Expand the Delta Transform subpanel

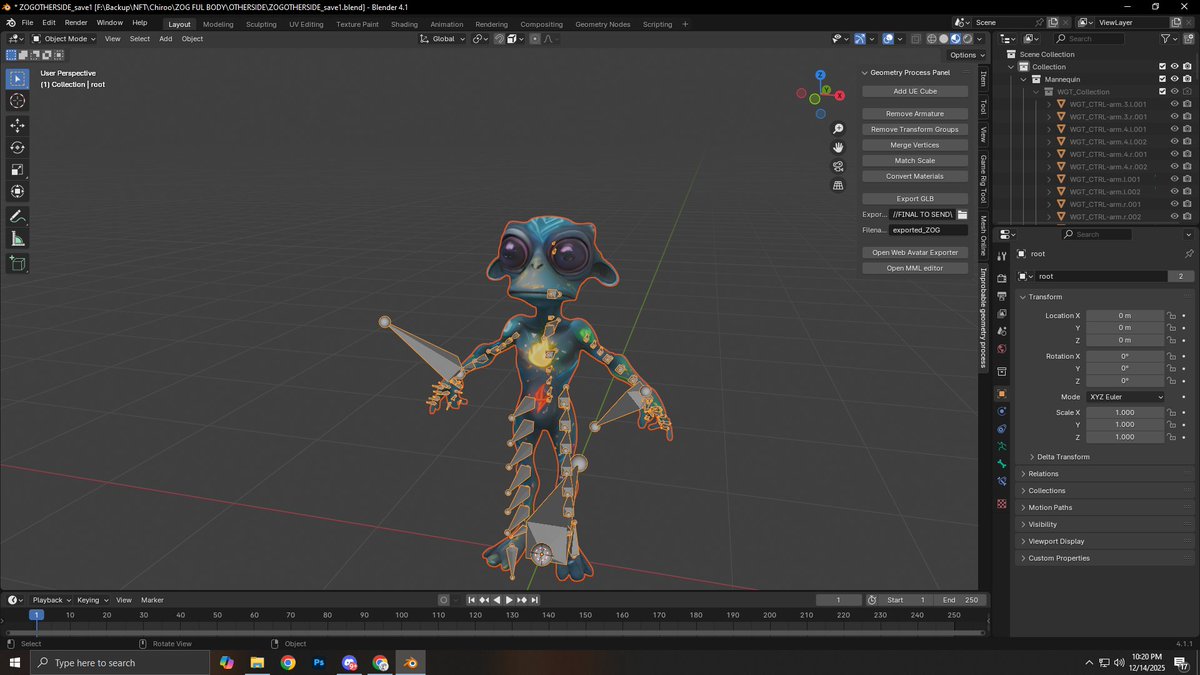point(1063,457)
